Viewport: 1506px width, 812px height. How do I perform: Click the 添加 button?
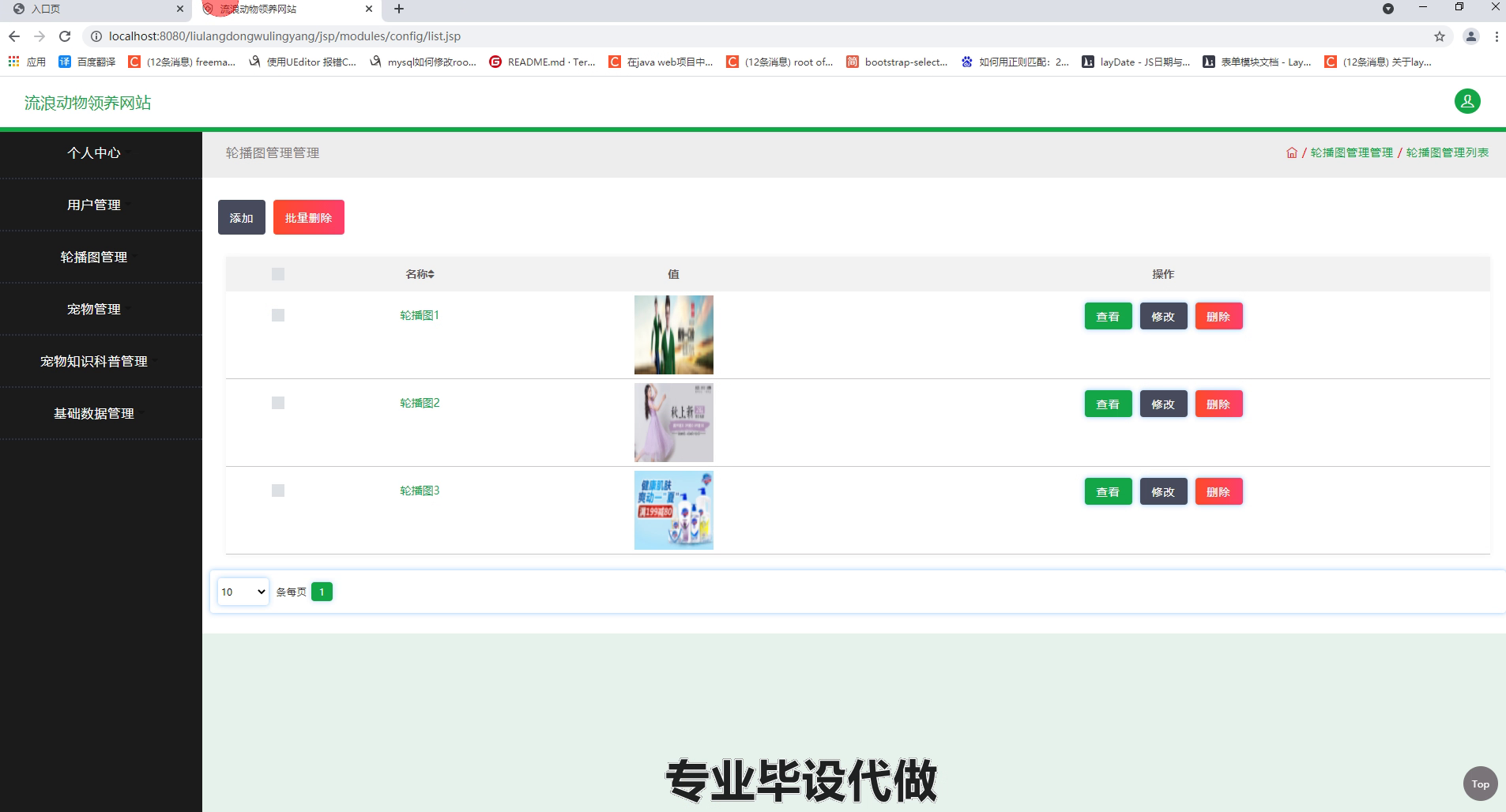tap(242, 217)
